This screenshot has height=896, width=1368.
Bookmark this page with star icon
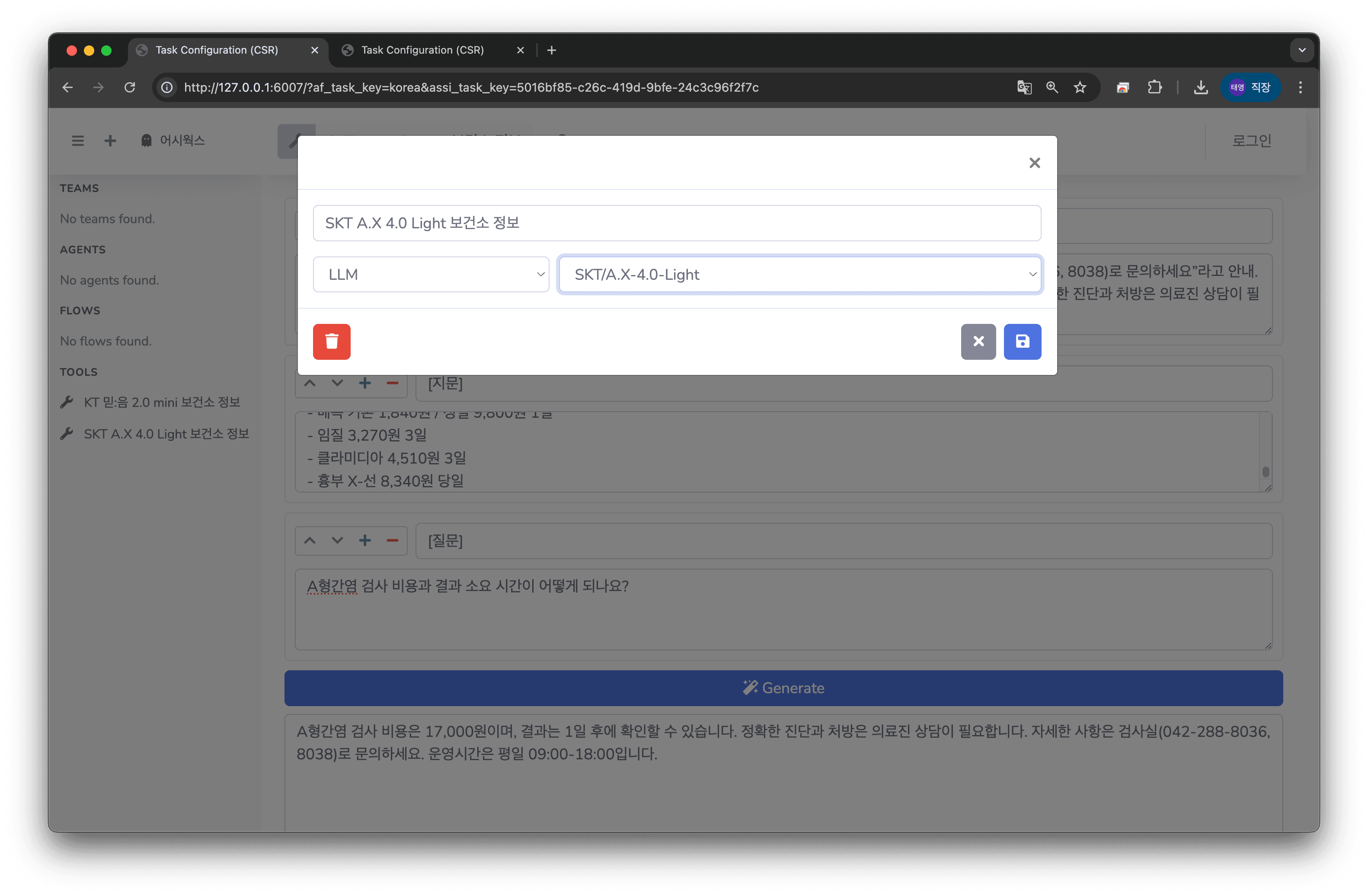point(1080,87)
